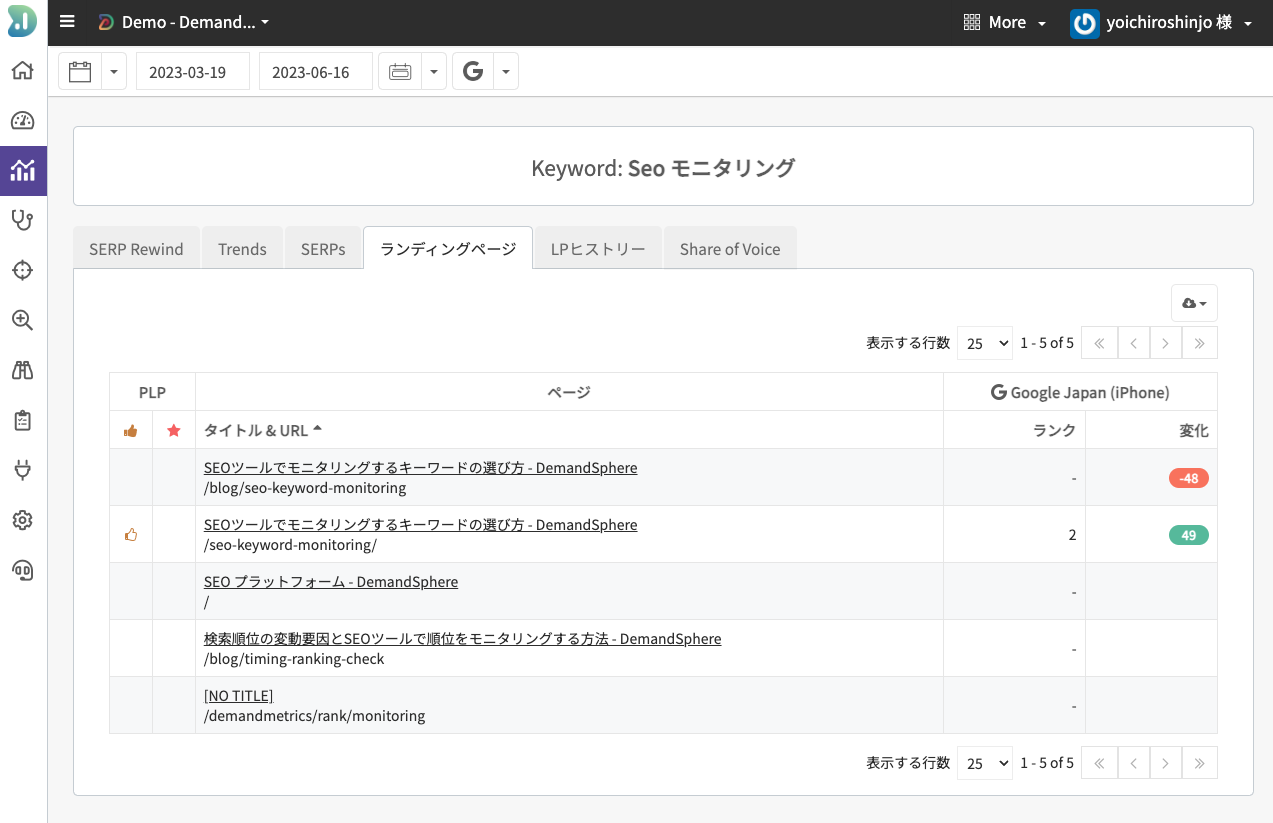Open the plug integrations sidebar icon
The height and width of the screenshot is (823, 1273).
pyautogui.click(x=22, y=470)
